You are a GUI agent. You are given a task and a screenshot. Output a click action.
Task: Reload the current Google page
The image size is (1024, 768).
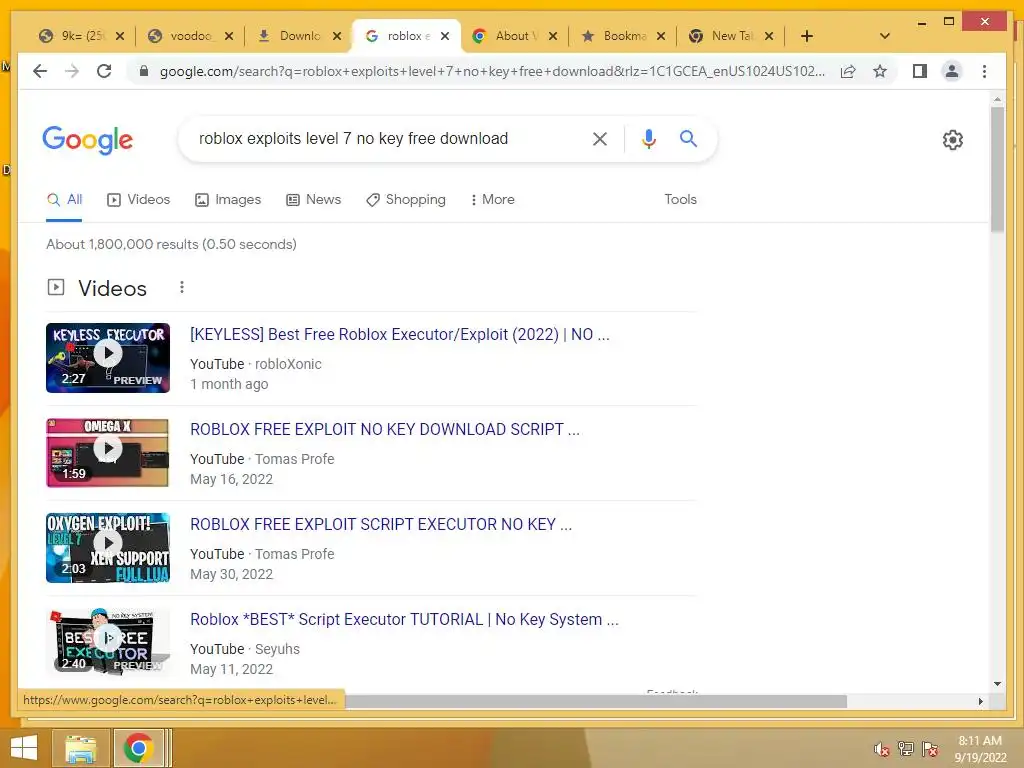(x=104, y=71)
